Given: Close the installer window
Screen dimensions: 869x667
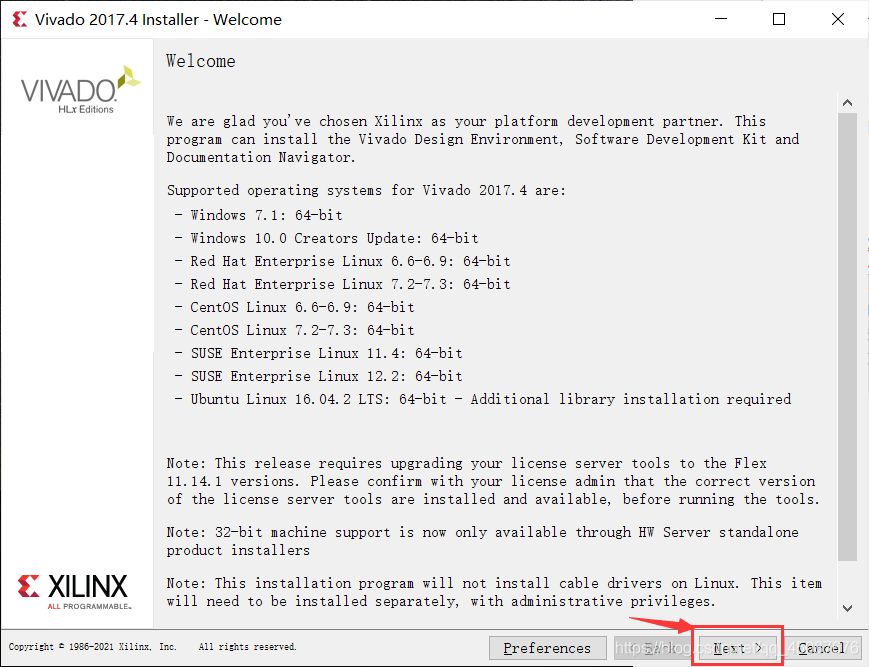Looking at the screenshot, I should (838, 19).
